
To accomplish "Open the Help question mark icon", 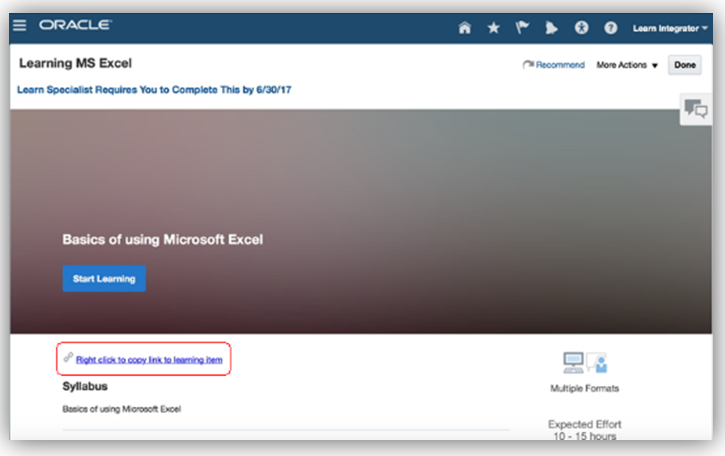I will coord(610,28).
